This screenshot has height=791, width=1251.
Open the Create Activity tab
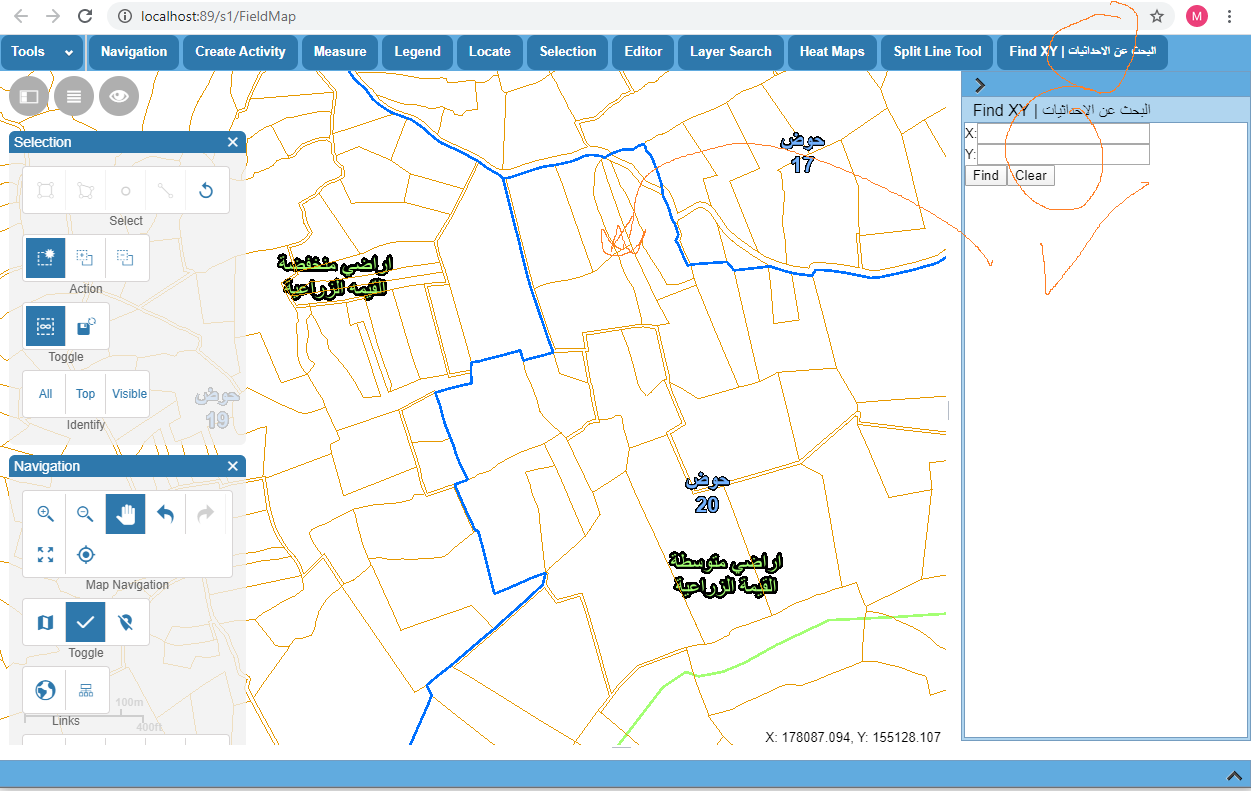240,52
